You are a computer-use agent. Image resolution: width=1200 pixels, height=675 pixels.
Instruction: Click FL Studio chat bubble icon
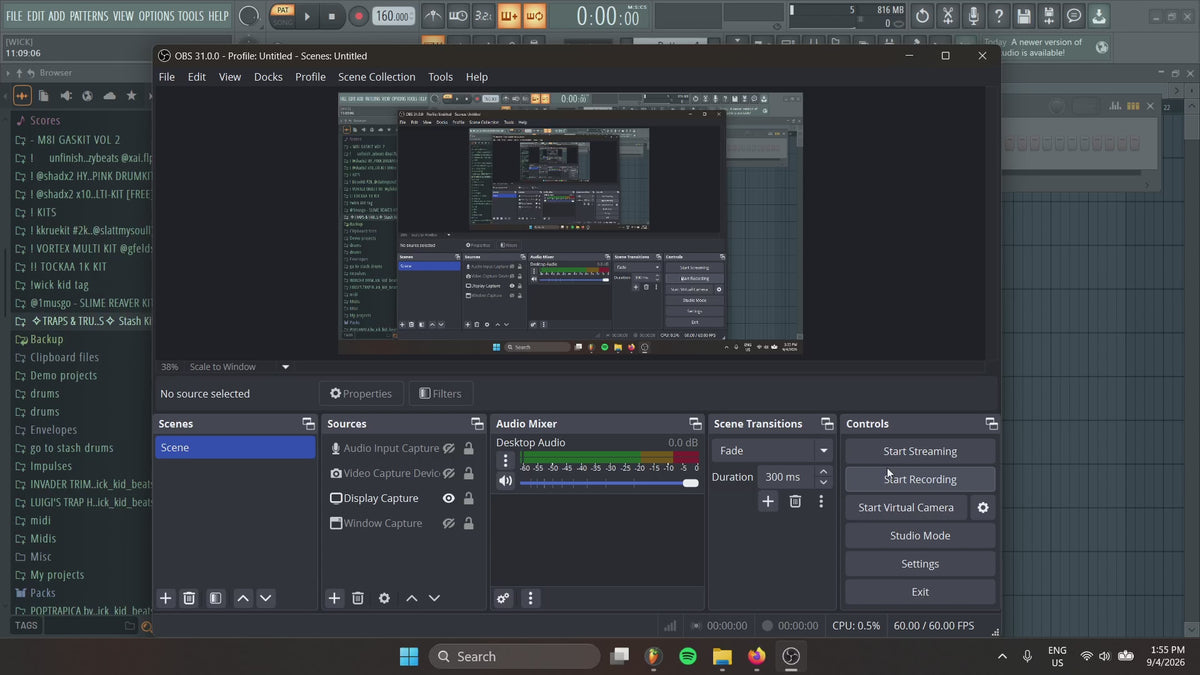[x=1074, y=16]
